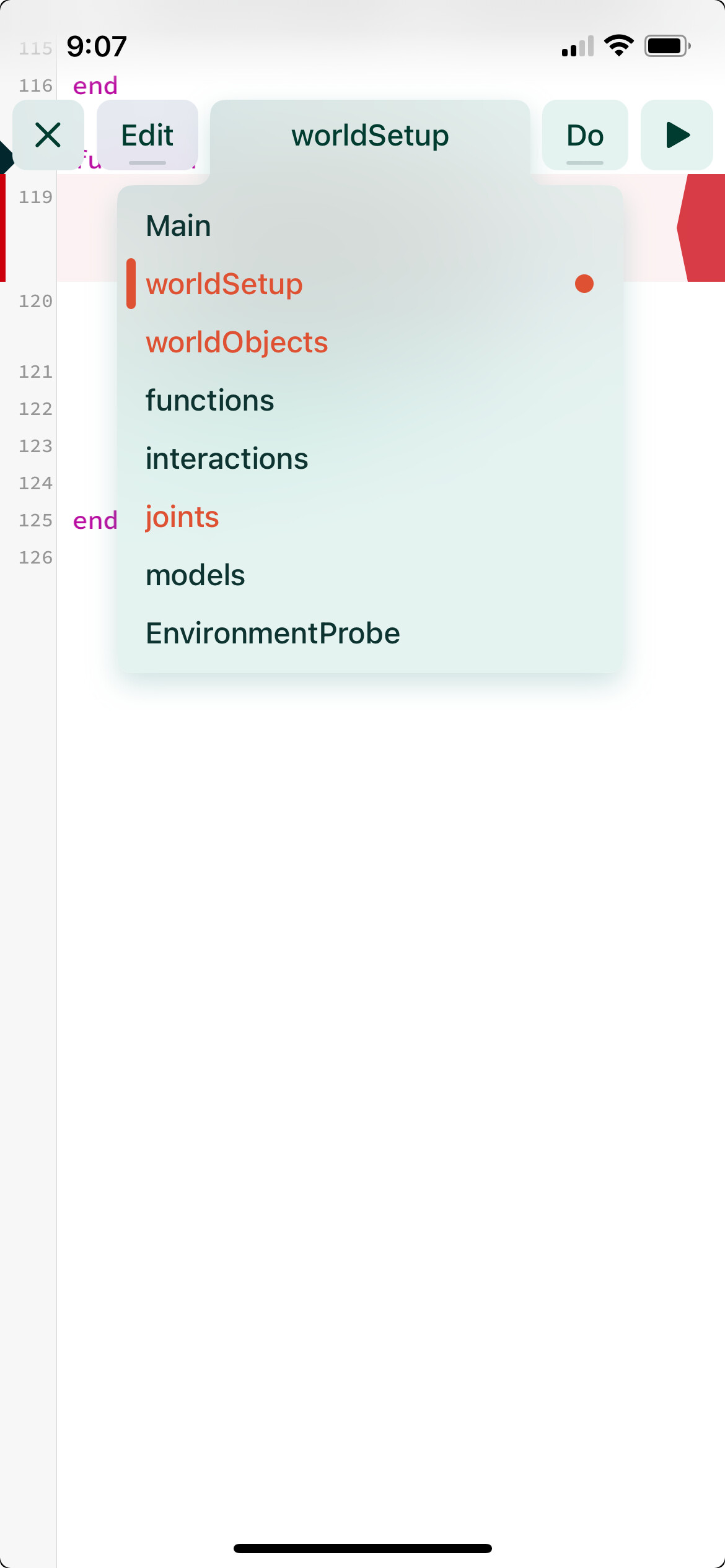725x1568 pixels.
Task: Open the joints tab
Action: click(182, 516)
